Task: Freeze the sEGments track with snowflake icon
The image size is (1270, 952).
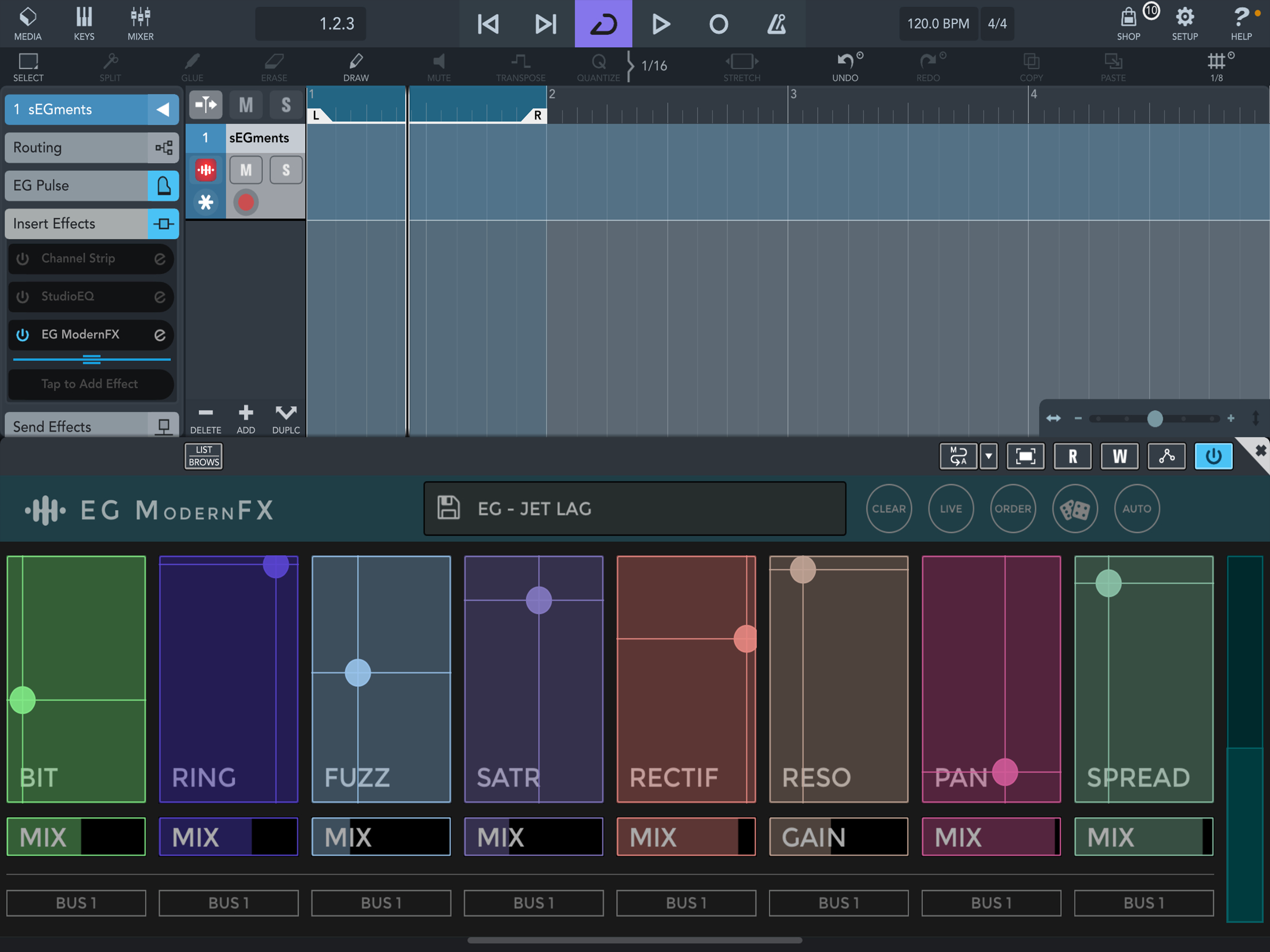Action: 205,202
